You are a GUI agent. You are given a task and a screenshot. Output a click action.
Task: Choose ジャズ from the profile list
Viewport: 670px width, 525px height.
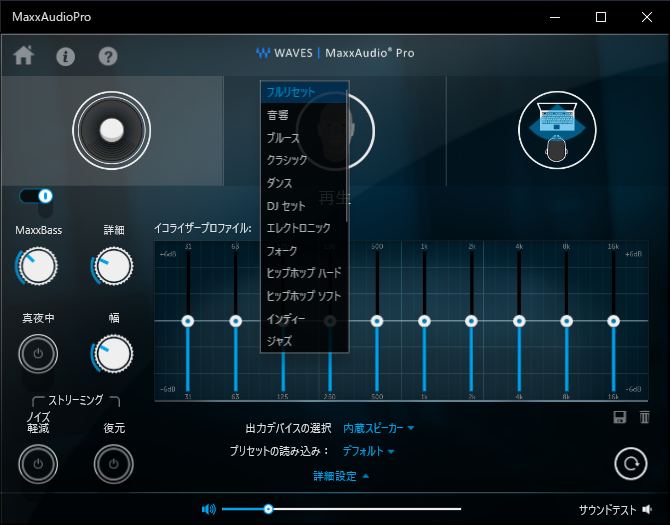coord(303,341)
